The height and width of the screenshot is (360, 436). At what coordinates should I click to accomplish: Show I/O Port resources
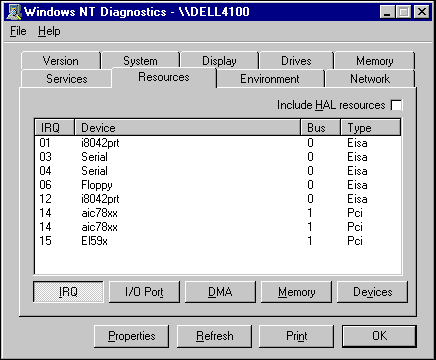click(144, 292)
